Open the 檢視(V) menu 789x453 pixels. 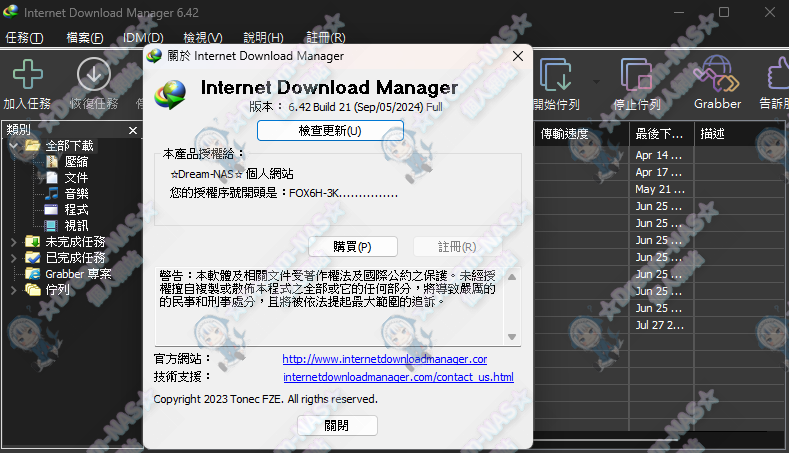[x=203, y=38]
